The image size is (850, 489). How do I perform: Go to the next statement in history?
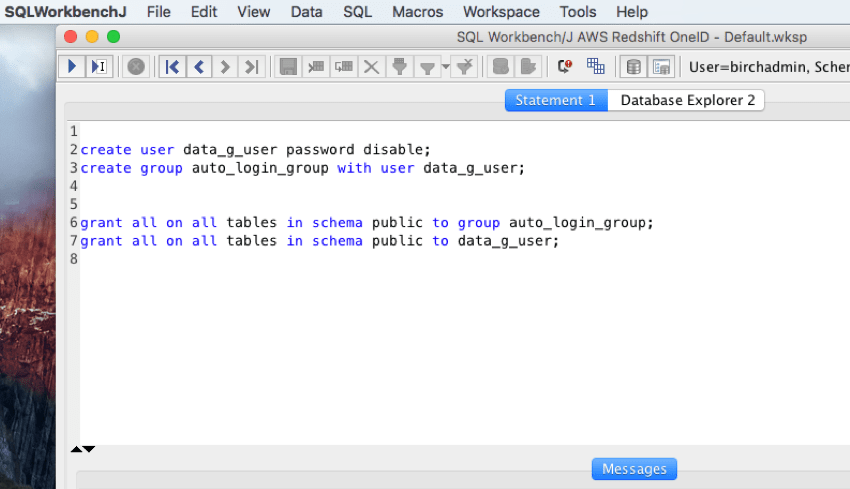[224, 67]
